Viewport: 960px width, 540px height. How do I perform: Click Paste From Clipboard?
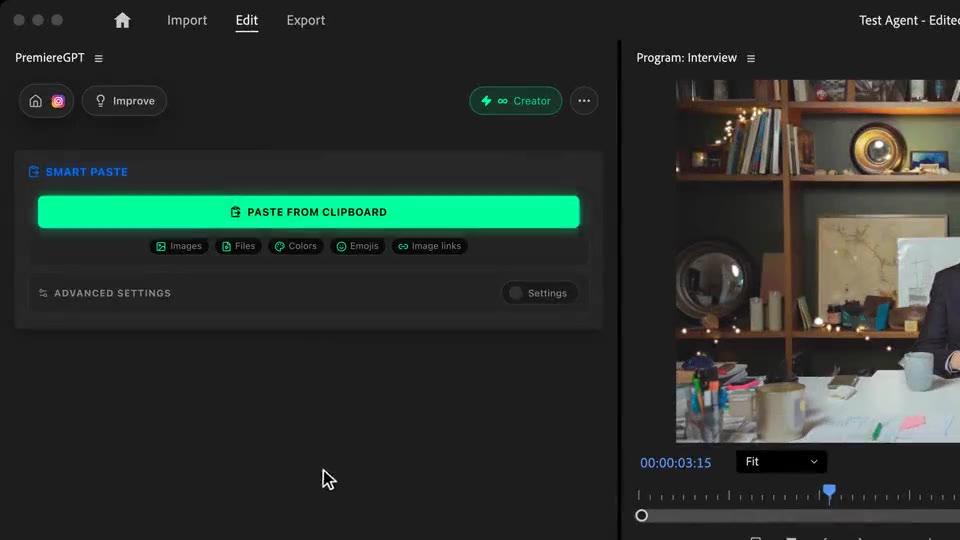pos(309,212)
